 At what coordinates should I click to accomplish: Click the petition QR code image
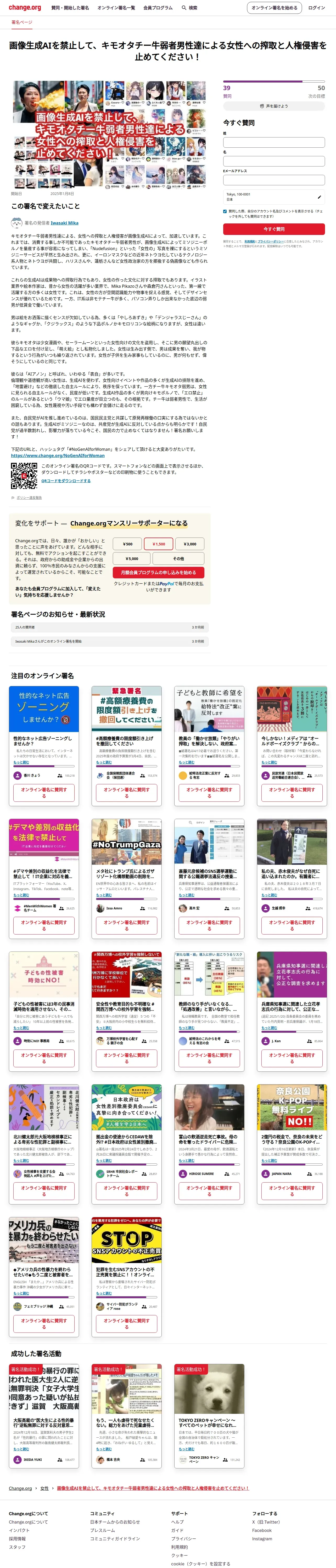coord(24,476)
